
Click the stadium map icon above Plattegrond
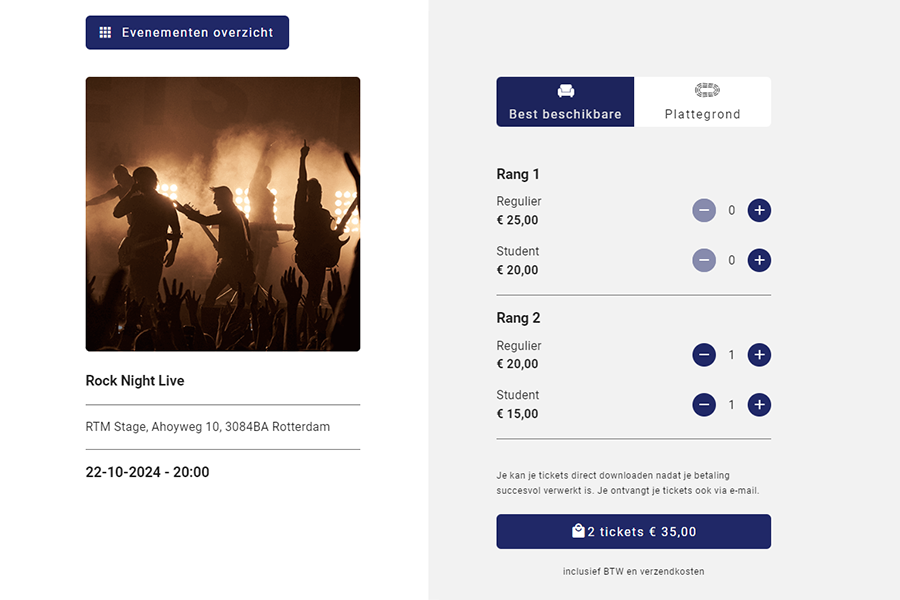(x=707, y=91)
